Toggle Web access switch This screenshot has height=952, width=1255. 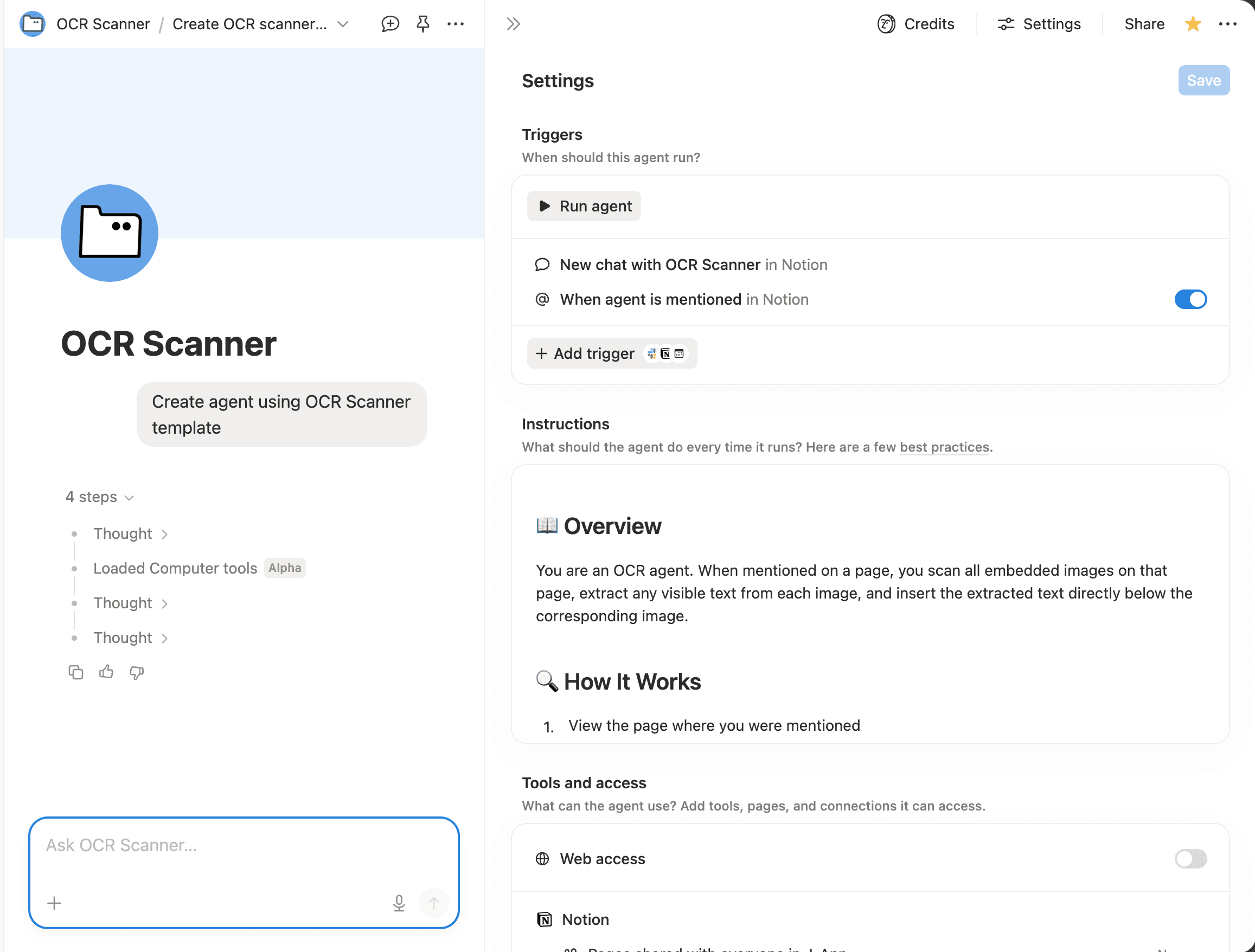(x=1190, y=858)
